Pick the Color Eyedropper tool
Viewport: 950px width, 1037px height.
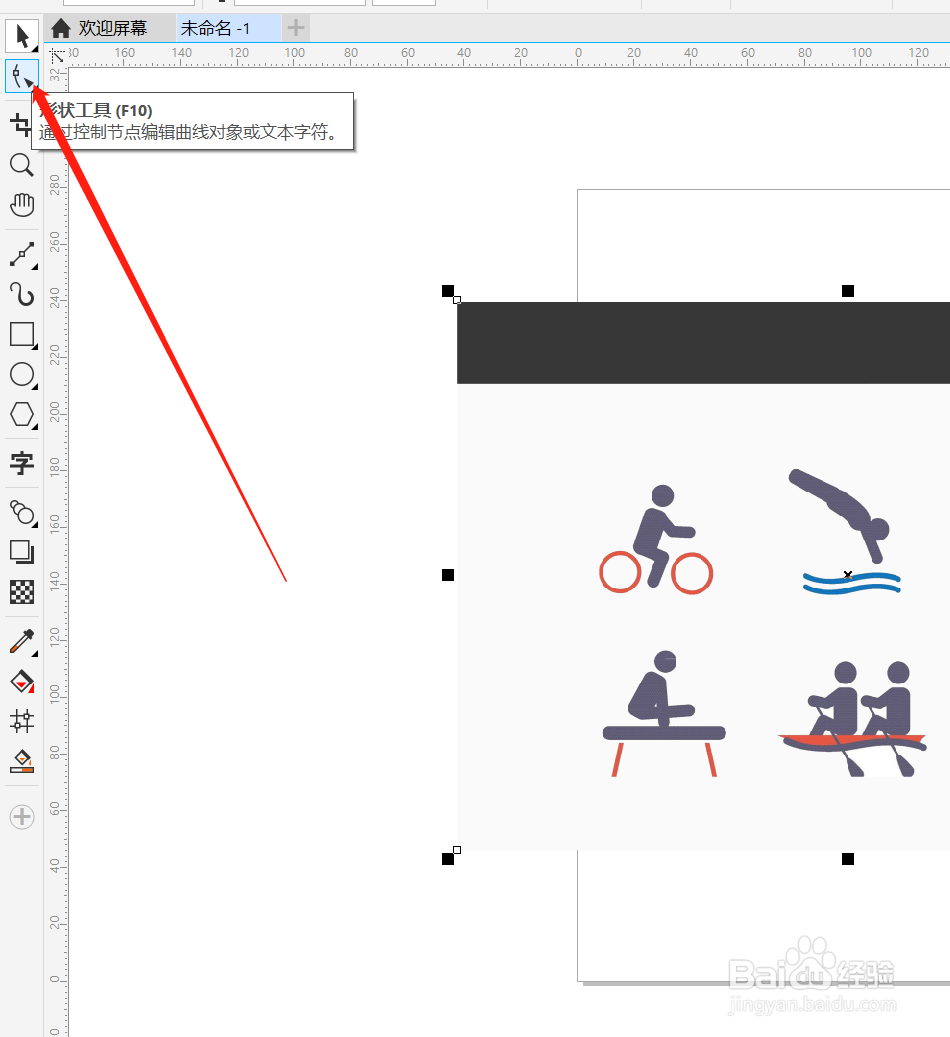(22, 642)
